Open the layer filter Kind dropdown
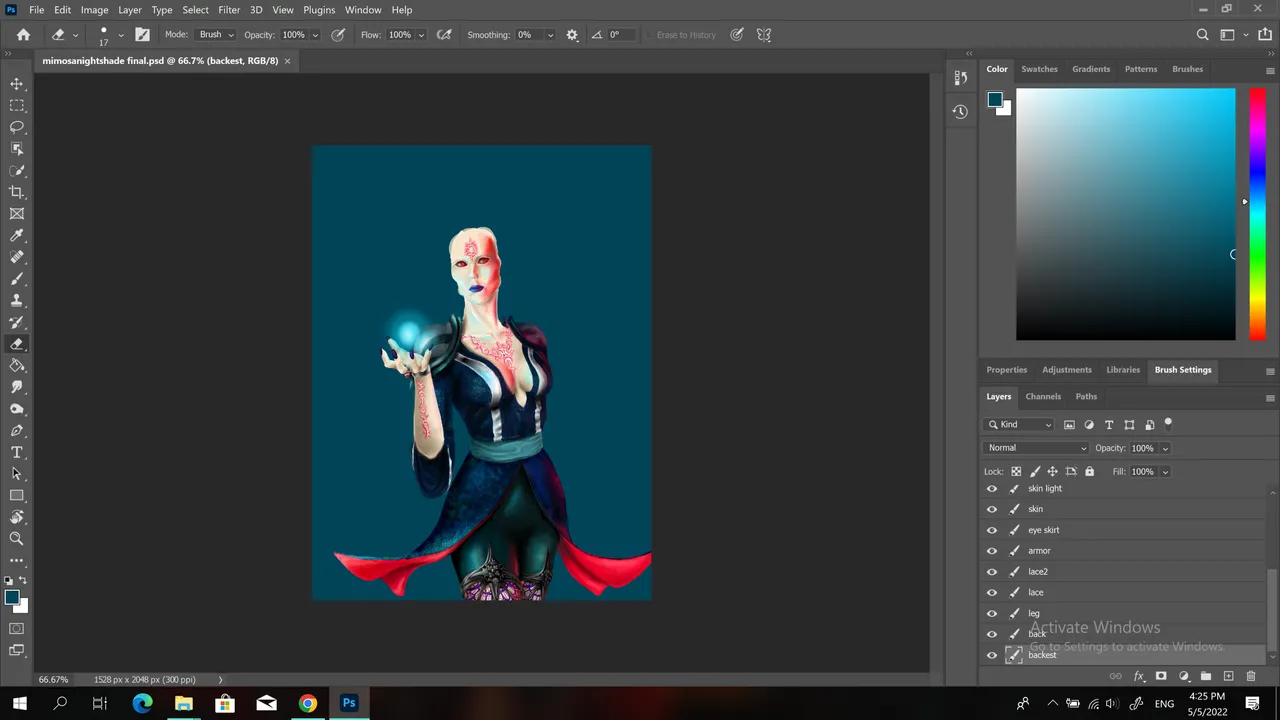The image size is (1280, 720). 1019,424
